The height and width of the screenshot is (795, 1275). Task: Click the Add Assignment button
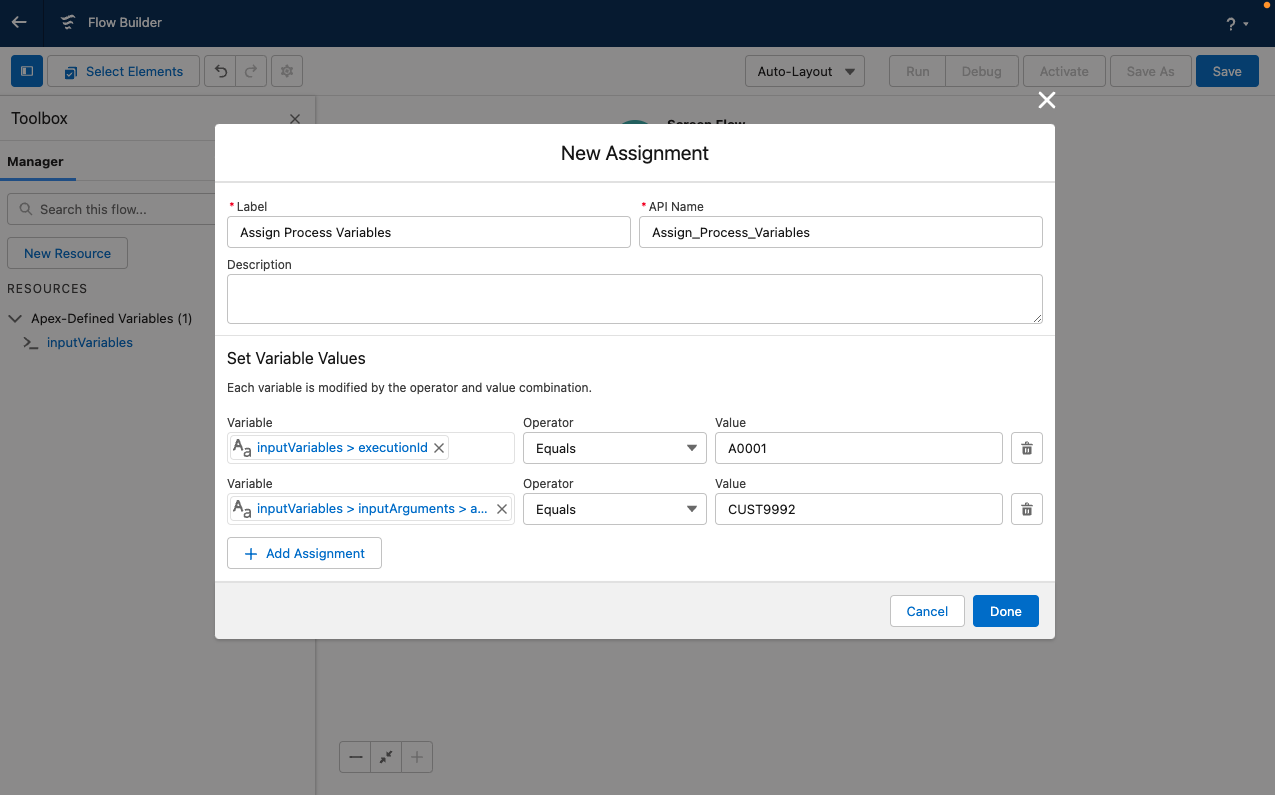tap(304, 553)
